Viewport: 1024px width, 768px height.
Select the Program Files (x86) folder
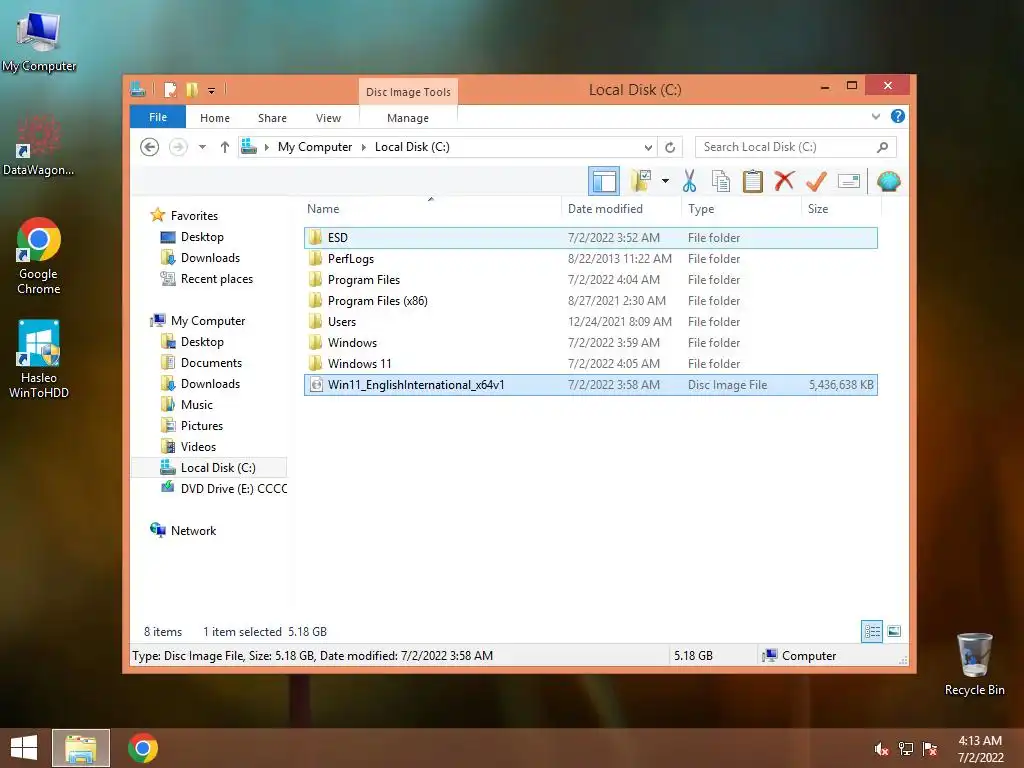[x=590, y=300]
